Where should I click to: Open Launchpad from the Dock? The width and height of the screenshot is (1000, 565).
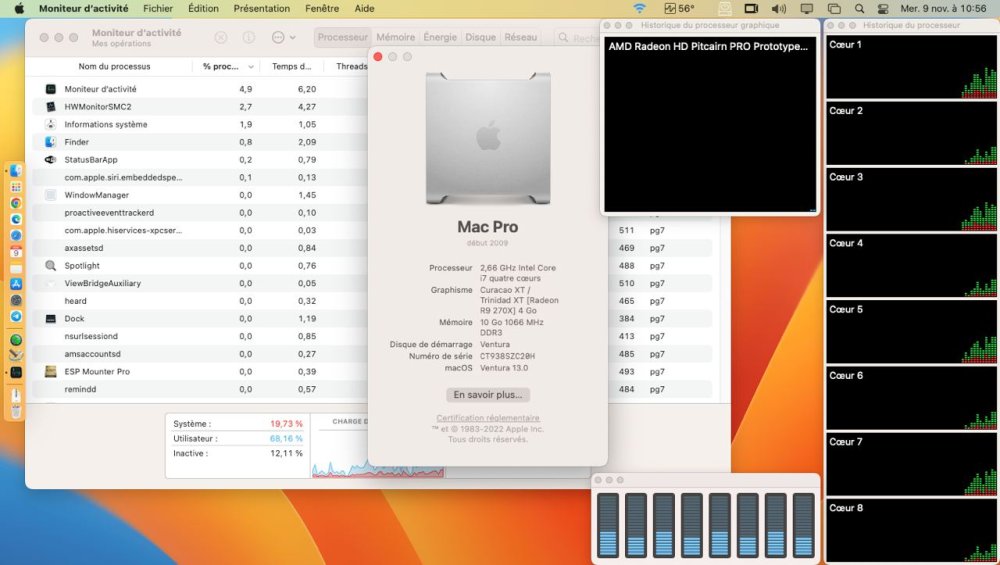16,187
